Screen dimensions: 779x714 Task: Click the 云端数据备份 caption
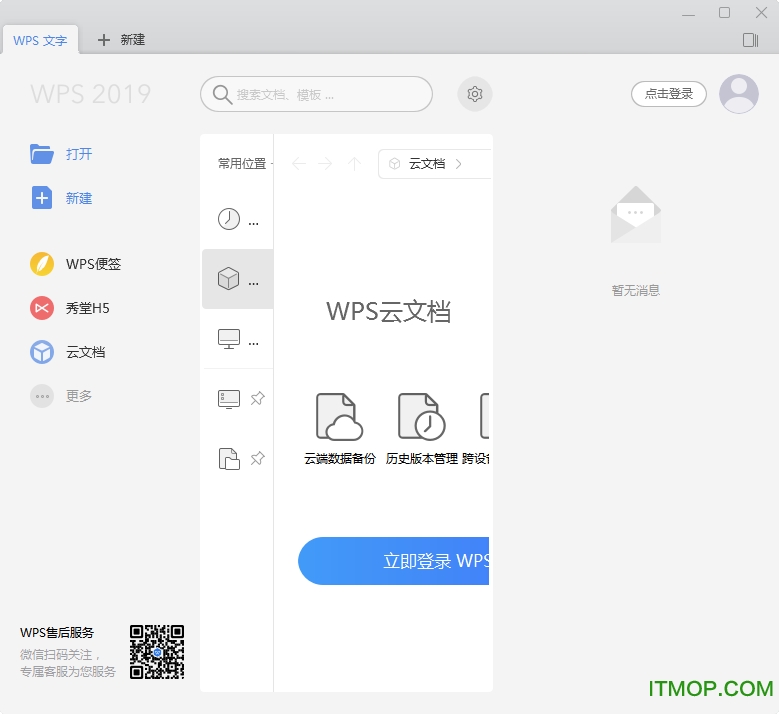click(x=340, y=459)
